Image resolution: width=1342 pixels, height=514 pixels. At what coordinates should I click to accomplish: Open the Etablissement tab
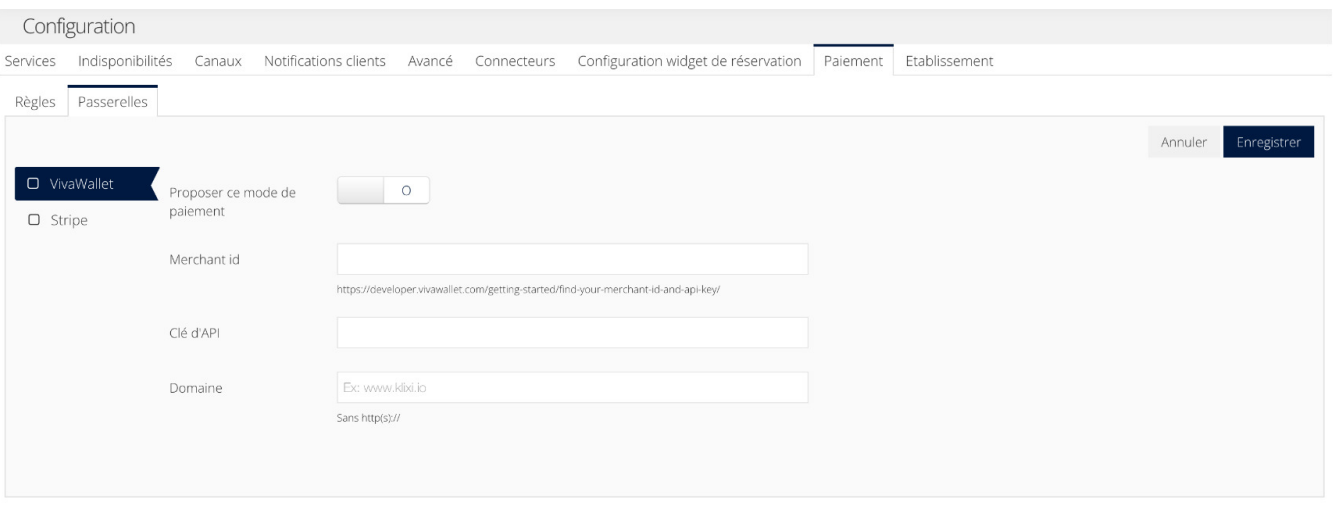tap(949, 61)
